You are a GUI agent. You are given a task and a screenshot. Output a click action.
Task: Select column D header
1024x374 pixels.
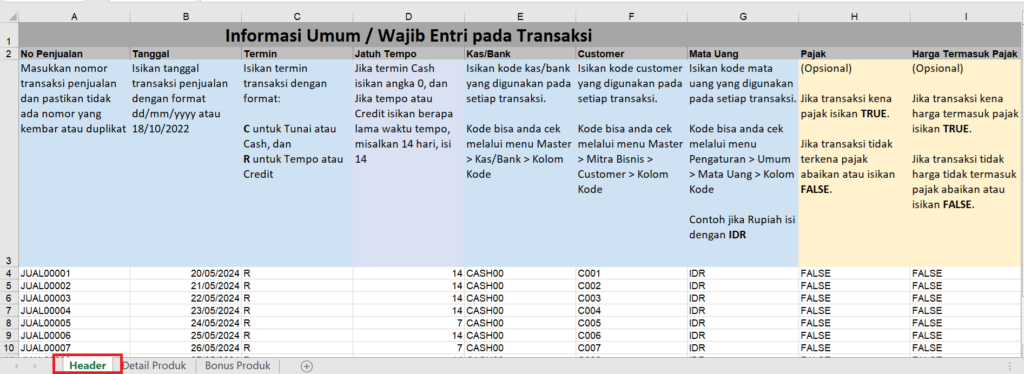coord(408,16)
